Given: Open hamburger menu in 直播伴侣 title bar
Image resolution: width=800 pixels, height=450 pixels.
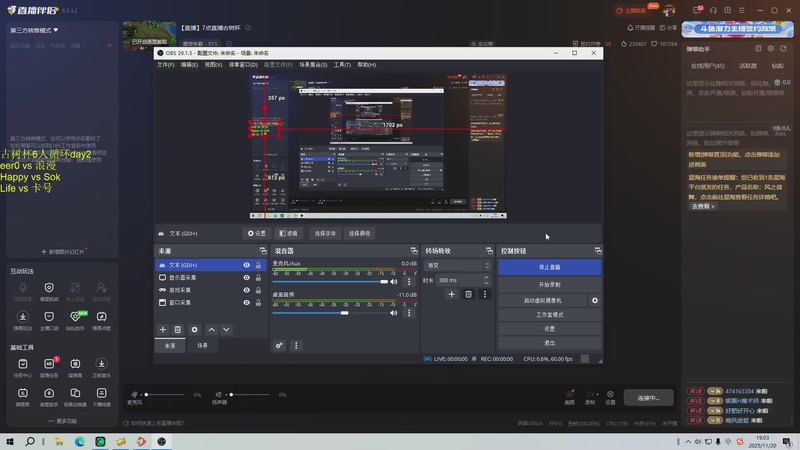Looking at the screenshot, I should coord(741,10).
